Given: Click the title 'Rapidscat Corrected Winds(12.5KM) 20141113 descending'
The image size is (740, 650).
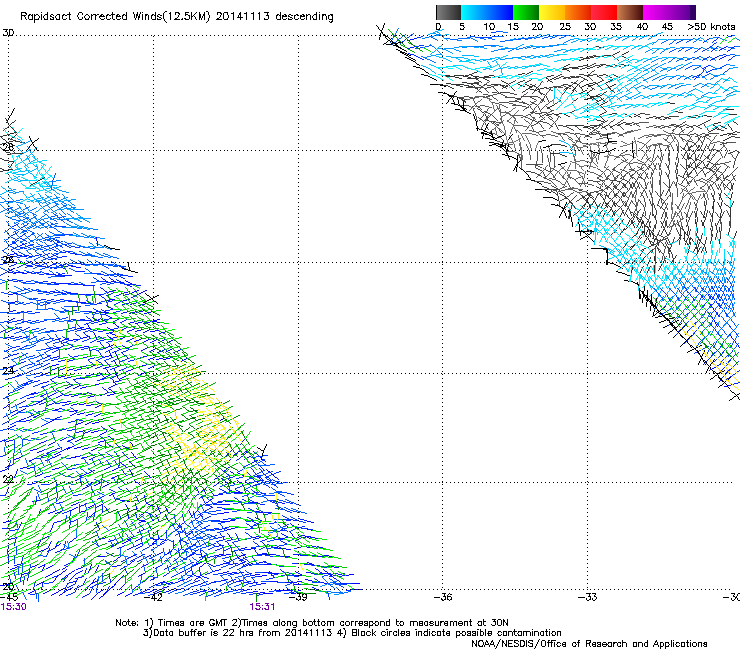Looking at the screenshot, I should [177, 17].
